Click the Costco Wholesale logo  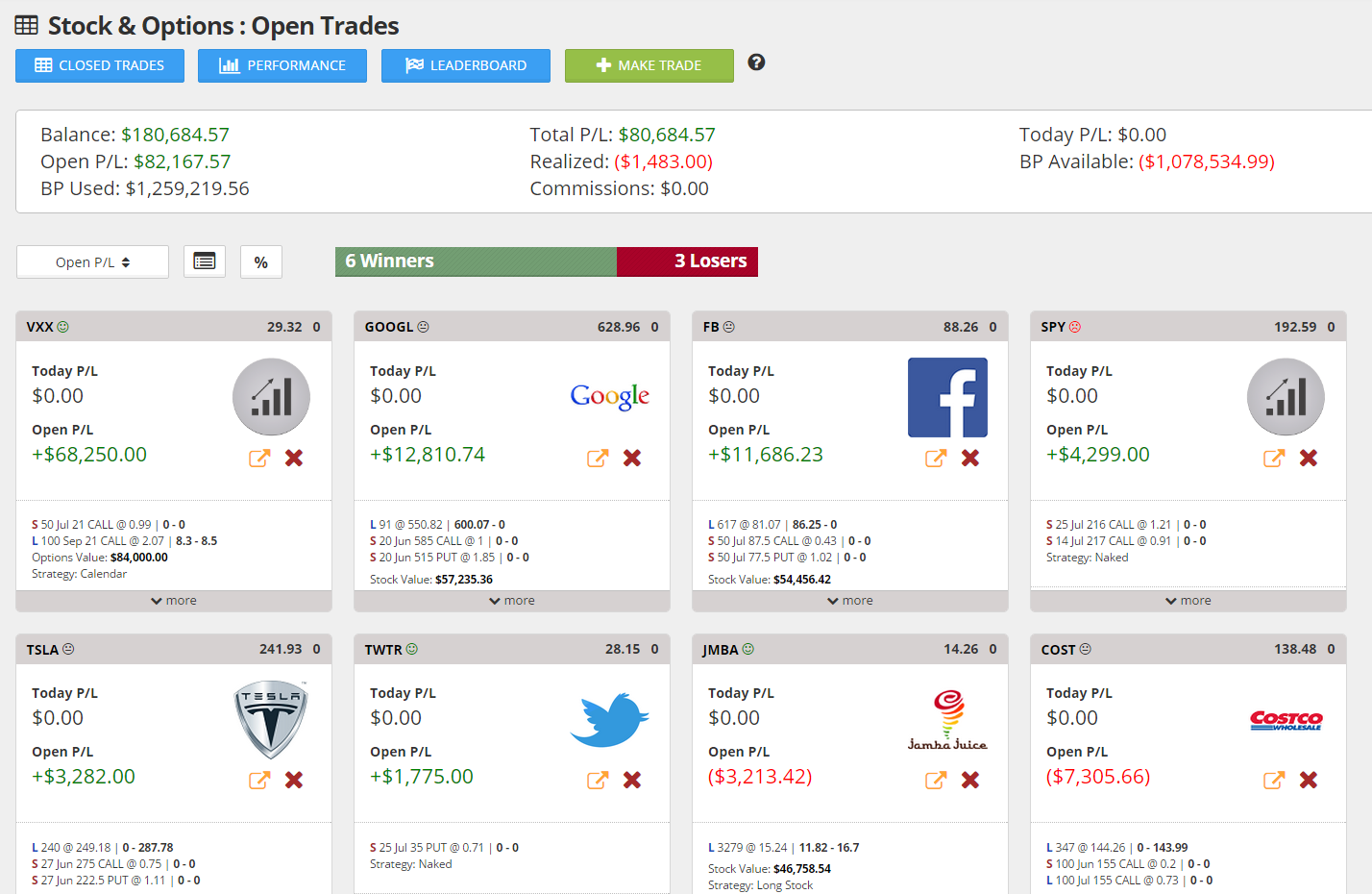point(1286,721)
